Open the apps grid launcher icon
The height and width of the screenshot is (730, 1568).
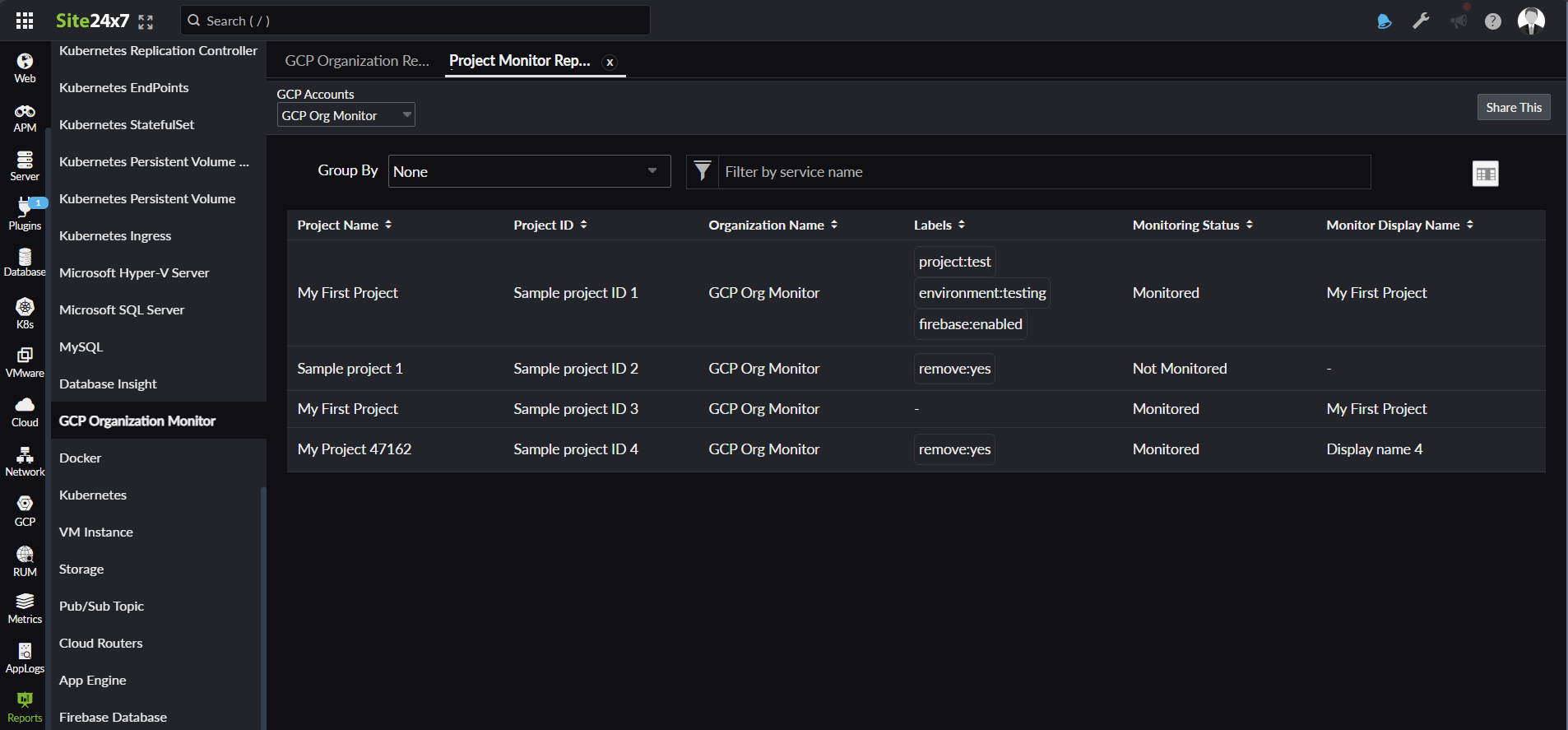point(25,21)
